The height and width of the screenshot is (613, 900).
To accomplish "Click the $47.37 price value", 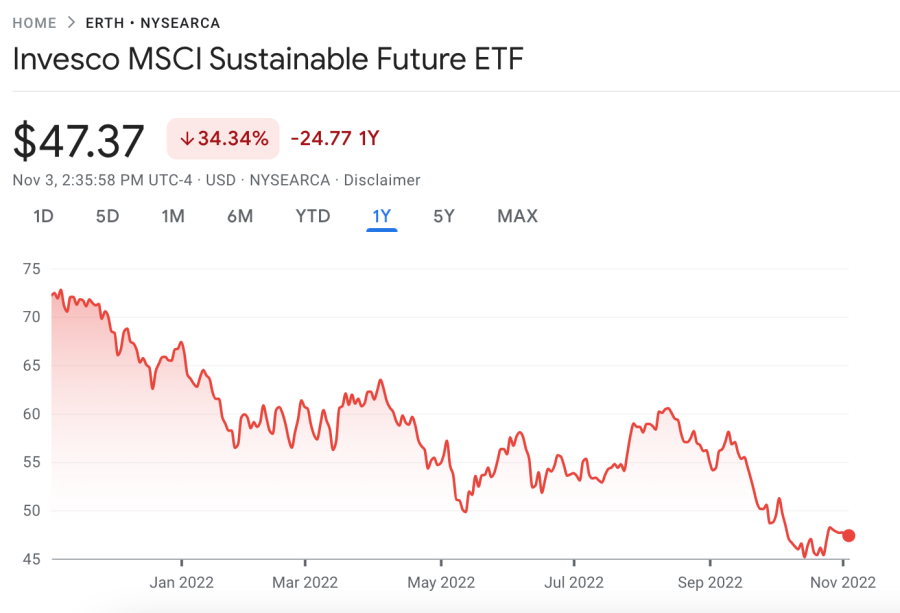I will tap(79, 141).
